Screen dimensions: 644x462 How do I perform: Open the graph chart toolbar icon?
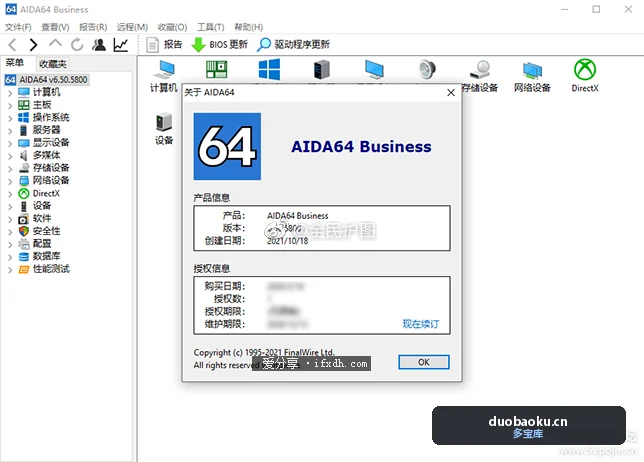pyautogui.click(x=121, y=44)
